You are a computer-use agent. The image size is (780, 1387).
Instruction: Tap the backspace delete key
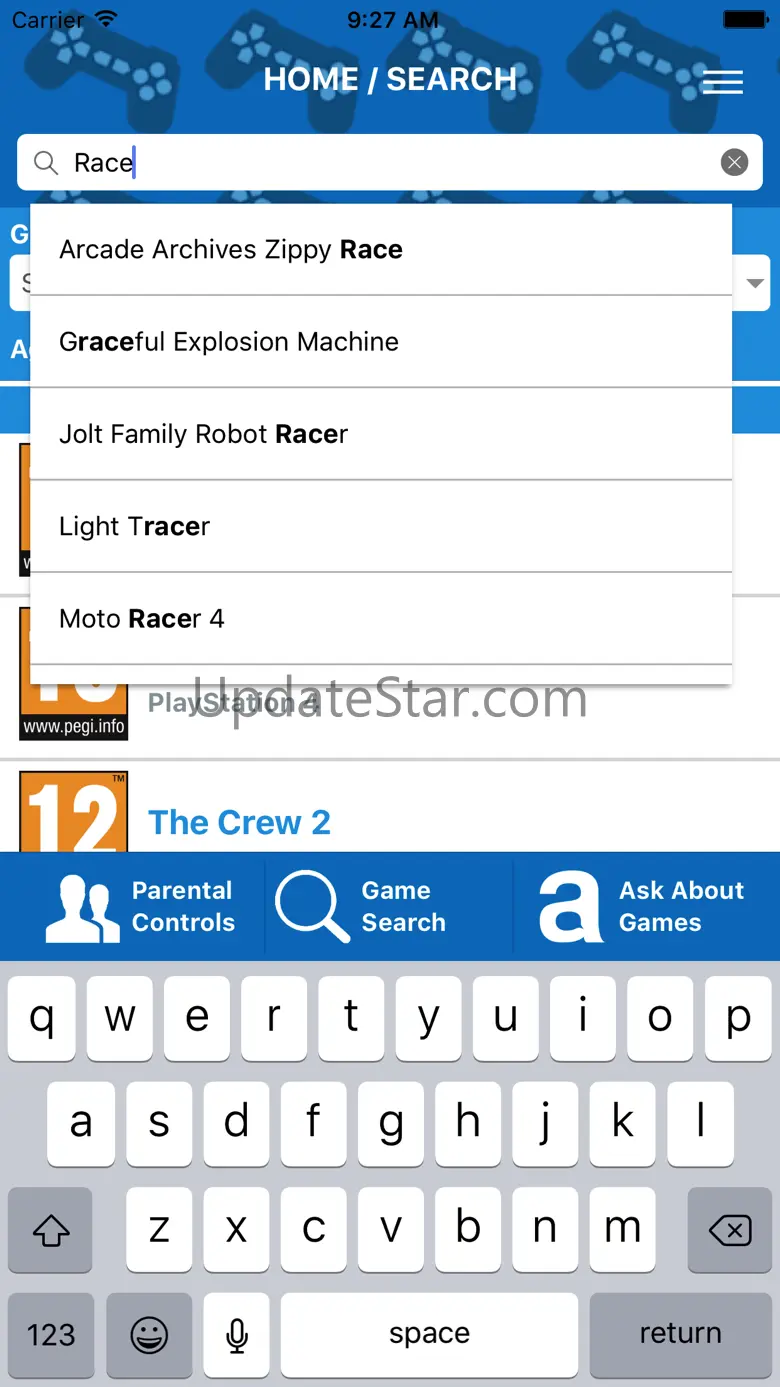coord(730,1230)
